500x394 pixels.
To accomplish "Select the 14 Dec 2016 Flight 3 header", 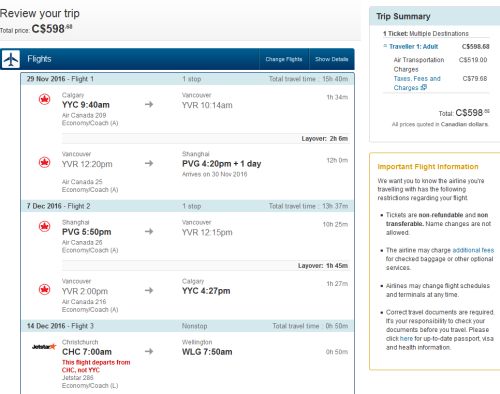I will pyautogui.click(x=187, y=326).
